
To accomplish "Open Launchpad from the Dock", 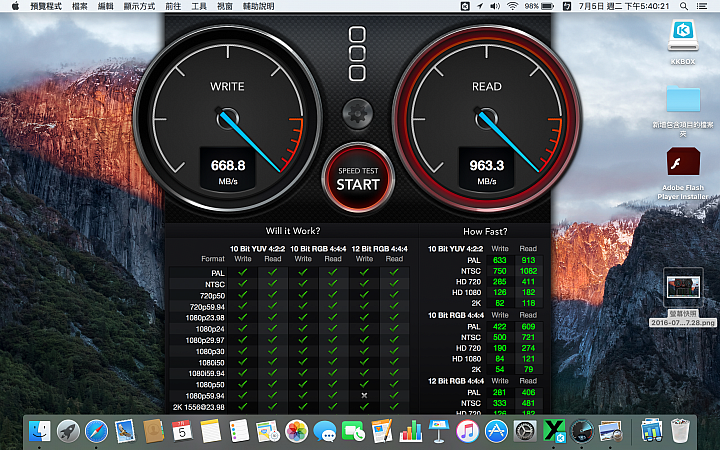I will coord(68,431).
